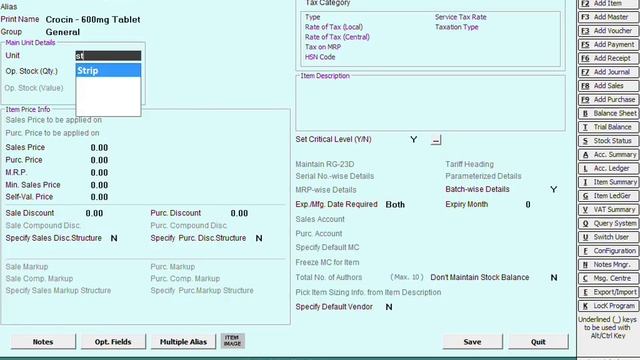
Task: Click the Multiple Alias button
Action: 183,342
